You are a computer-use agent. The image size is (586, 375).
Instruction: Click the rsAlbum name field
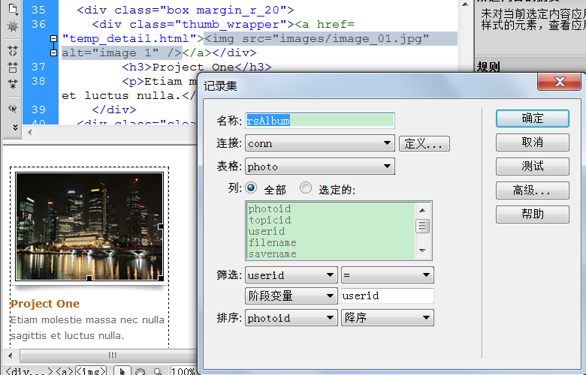pyautogui.click(x=320, y=121)
